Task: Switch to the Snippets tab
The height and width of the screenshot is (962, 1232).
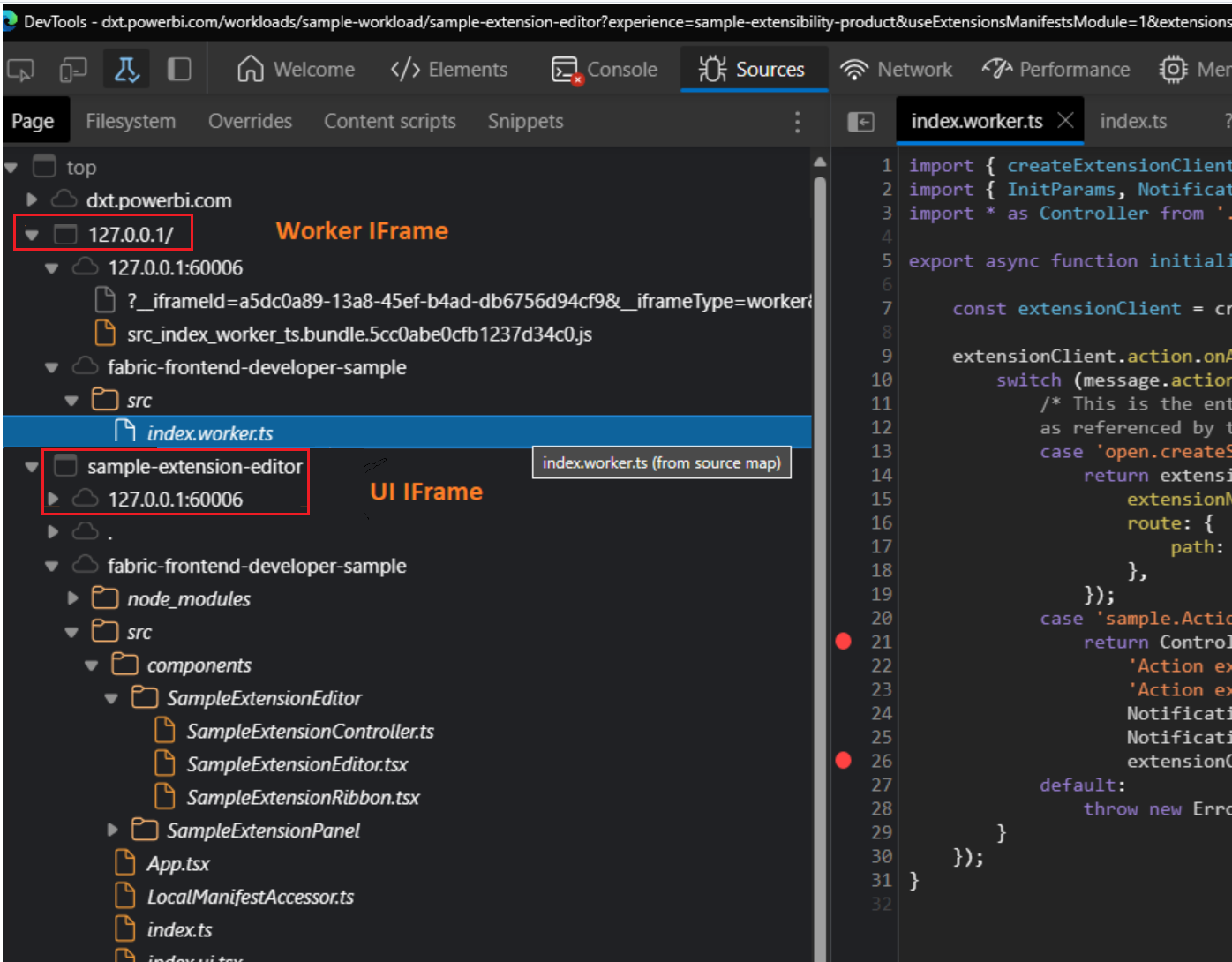Action: [x=524, y=121]
